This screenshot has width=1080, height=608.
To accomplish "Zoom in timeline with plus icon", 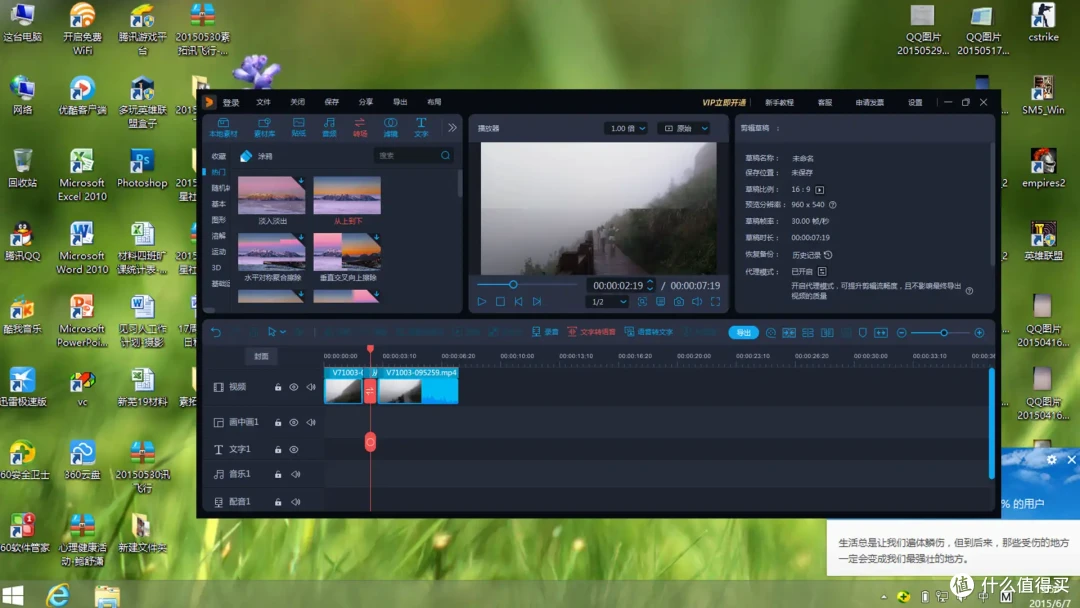I will click(979, 333).
